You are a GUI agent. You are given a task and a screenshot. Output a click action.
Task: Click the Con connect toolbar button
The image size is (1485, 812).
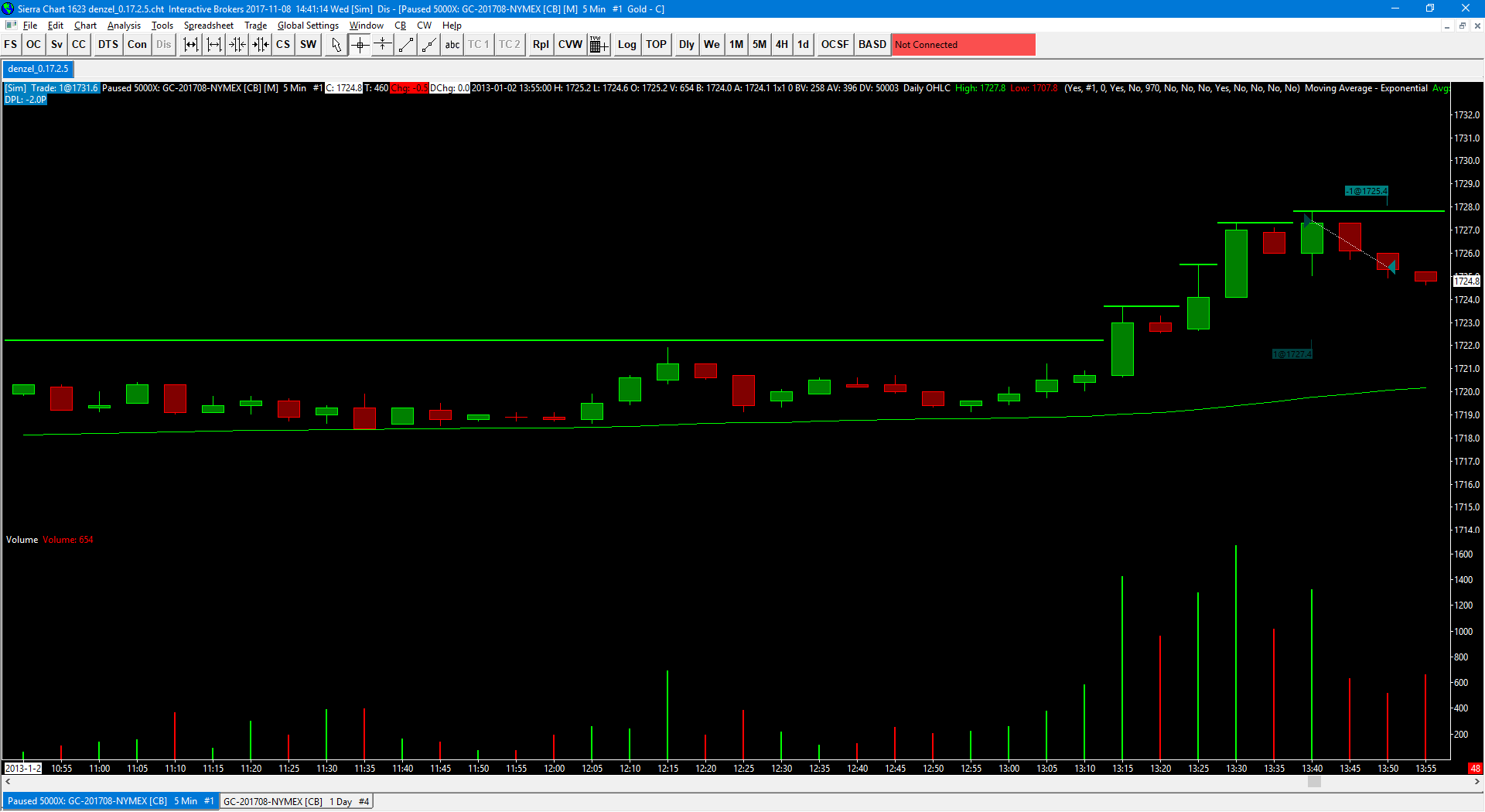[x=137, y=45]
